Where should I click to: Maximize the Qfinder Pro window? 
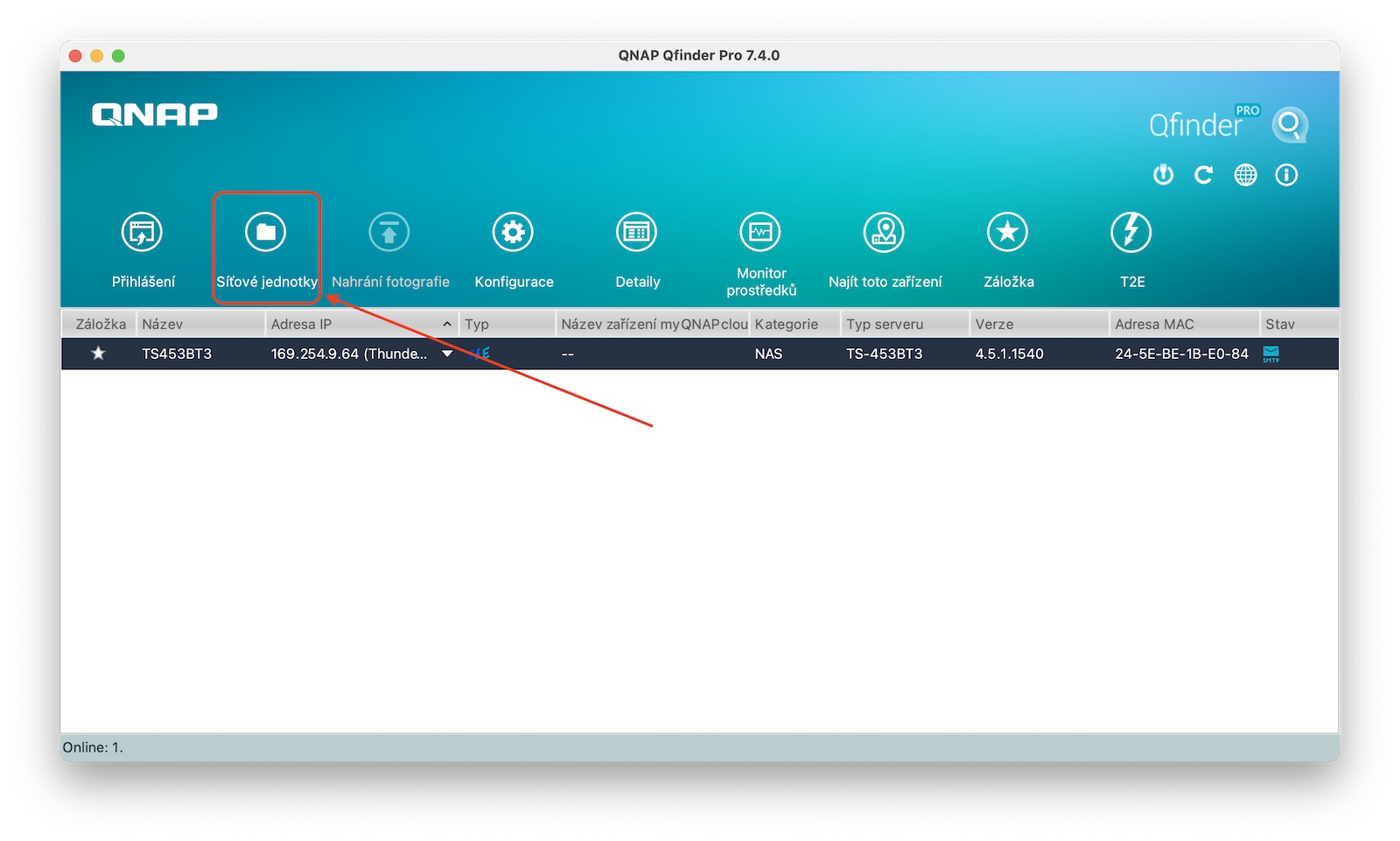[118, 55]
